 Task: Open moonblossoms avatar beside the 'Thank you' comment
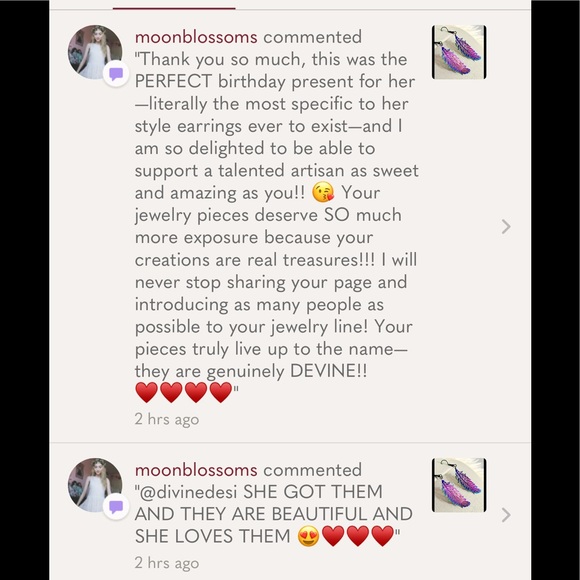click(95, 52)
